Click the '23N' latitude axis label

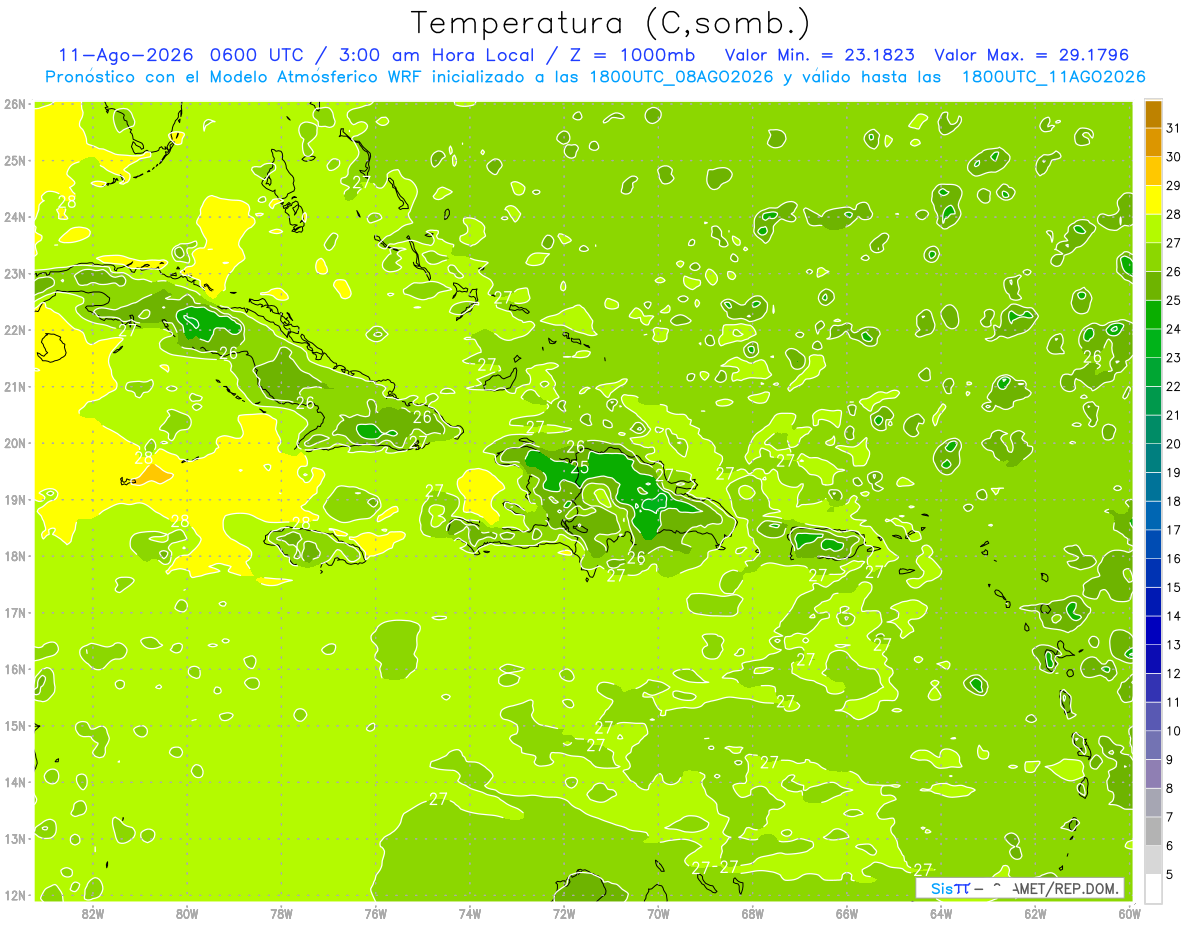point(14,274)
